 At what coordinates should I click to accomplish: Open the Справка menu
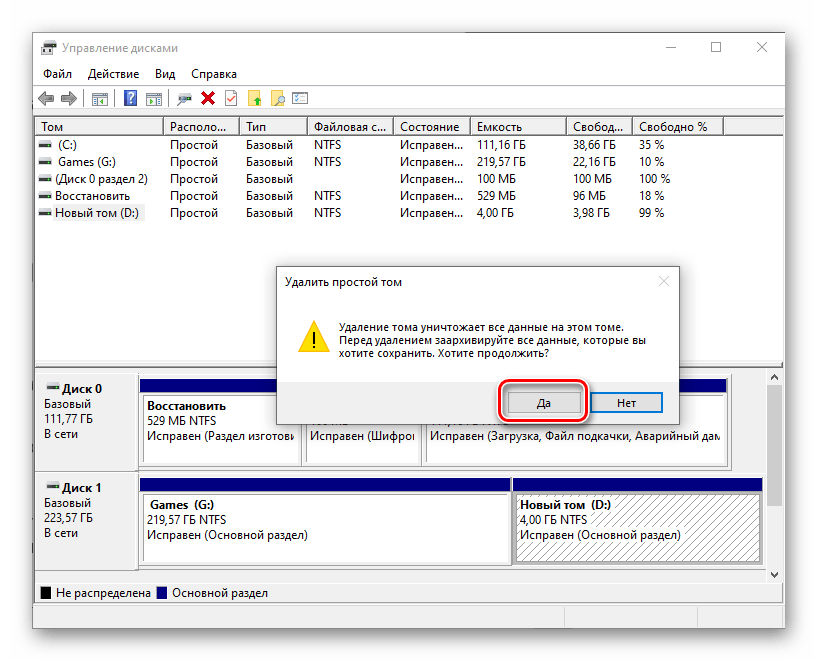(213, 74)
